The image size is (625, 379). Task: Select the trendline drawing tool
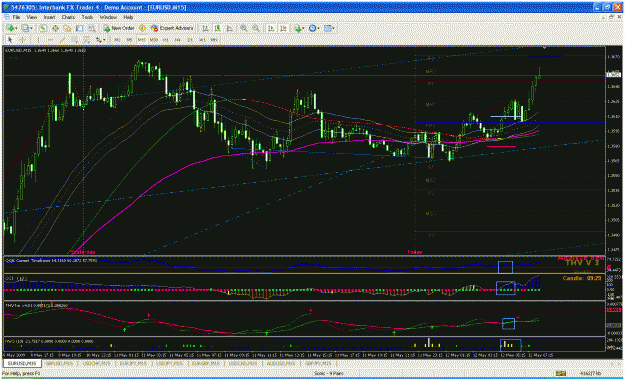pos(62,40)
